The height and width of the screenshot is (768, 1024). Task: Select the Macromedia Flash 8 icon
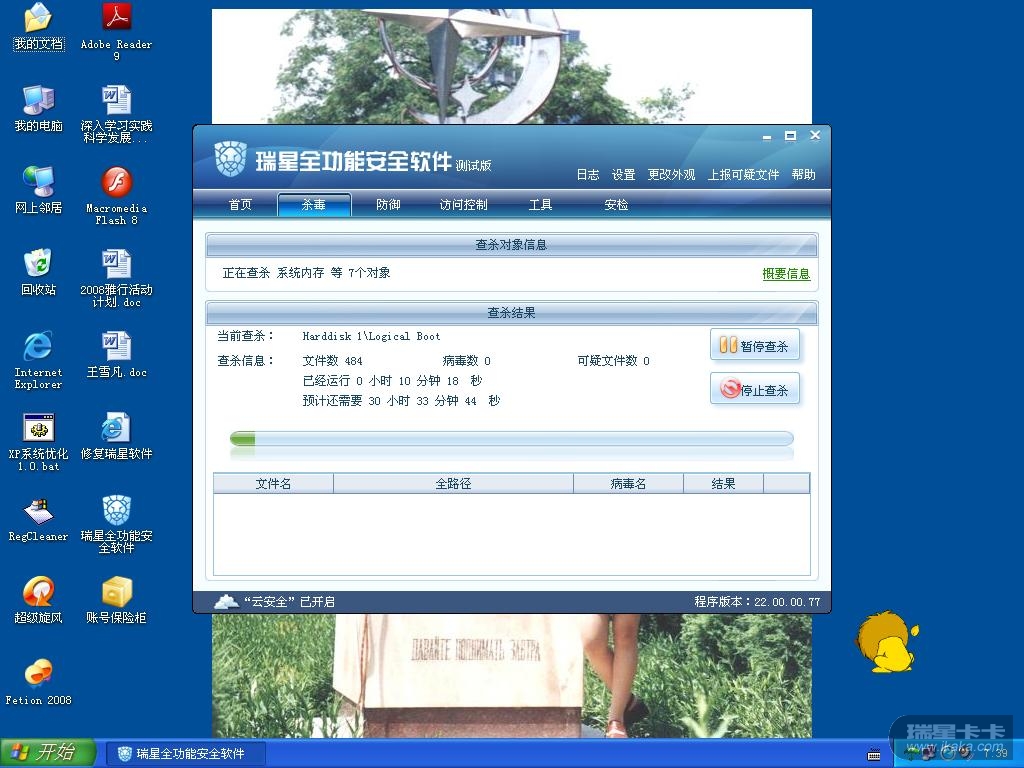point(116,196)
